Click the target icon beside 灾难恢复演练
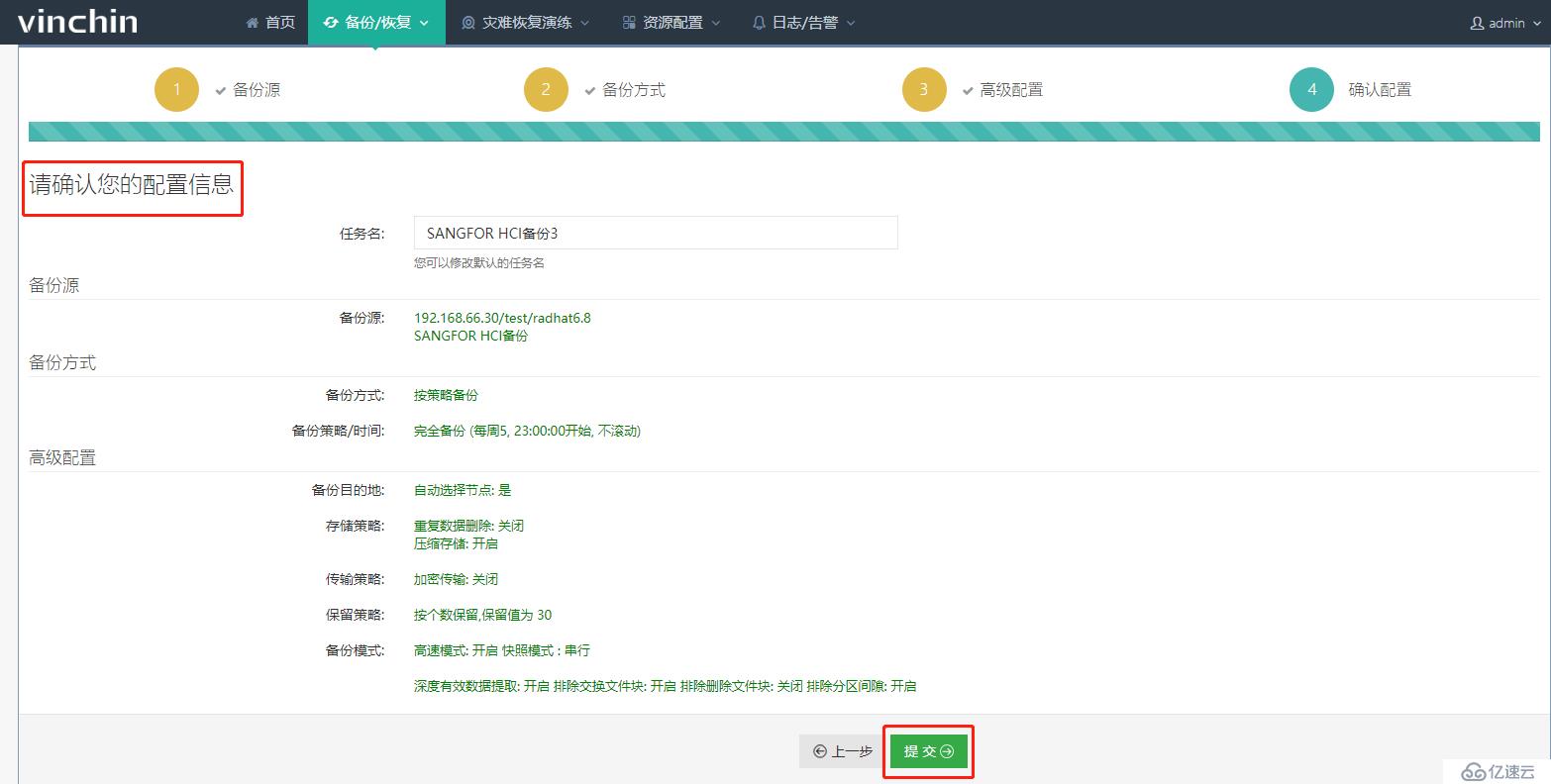Viewport: 1551px width, 784px height. point(468,22)
